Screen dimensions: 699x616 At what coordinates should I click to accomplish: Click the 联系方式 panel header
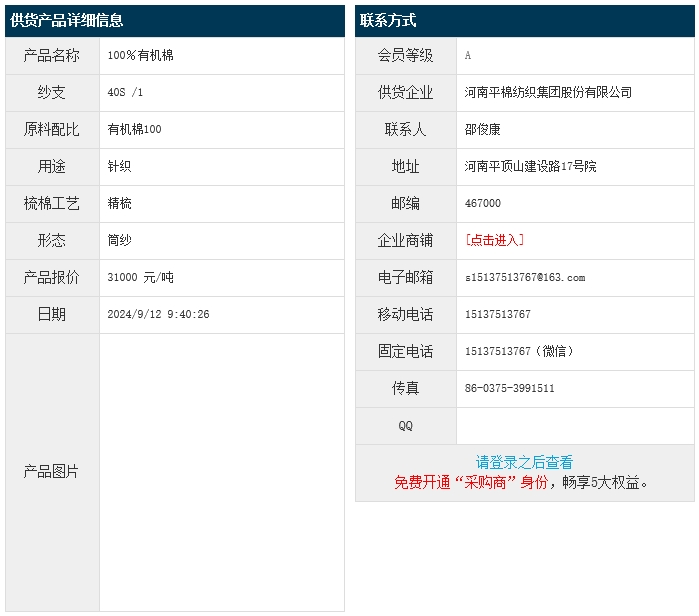[x=388, y=20]
